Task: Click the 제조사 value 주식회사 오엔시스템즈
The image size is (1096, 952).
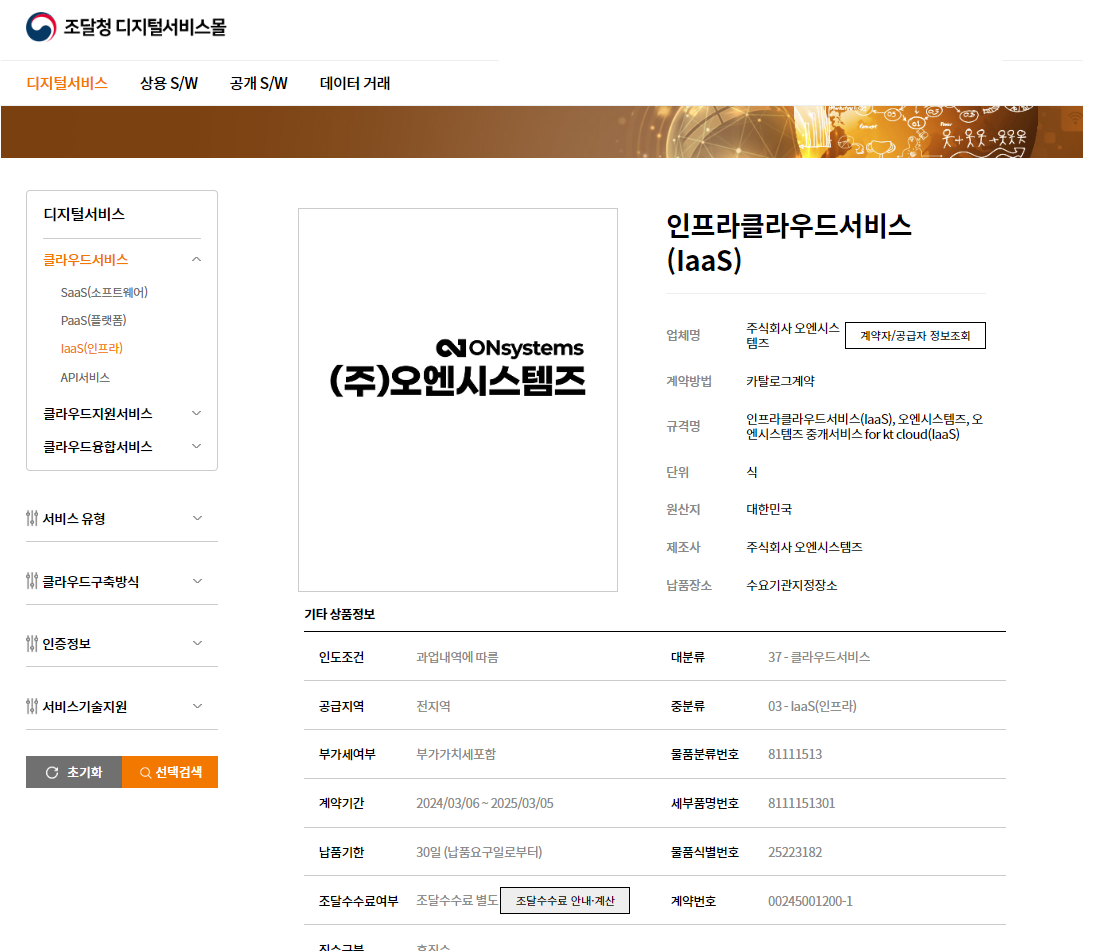Action: click(x=804, y=547)
